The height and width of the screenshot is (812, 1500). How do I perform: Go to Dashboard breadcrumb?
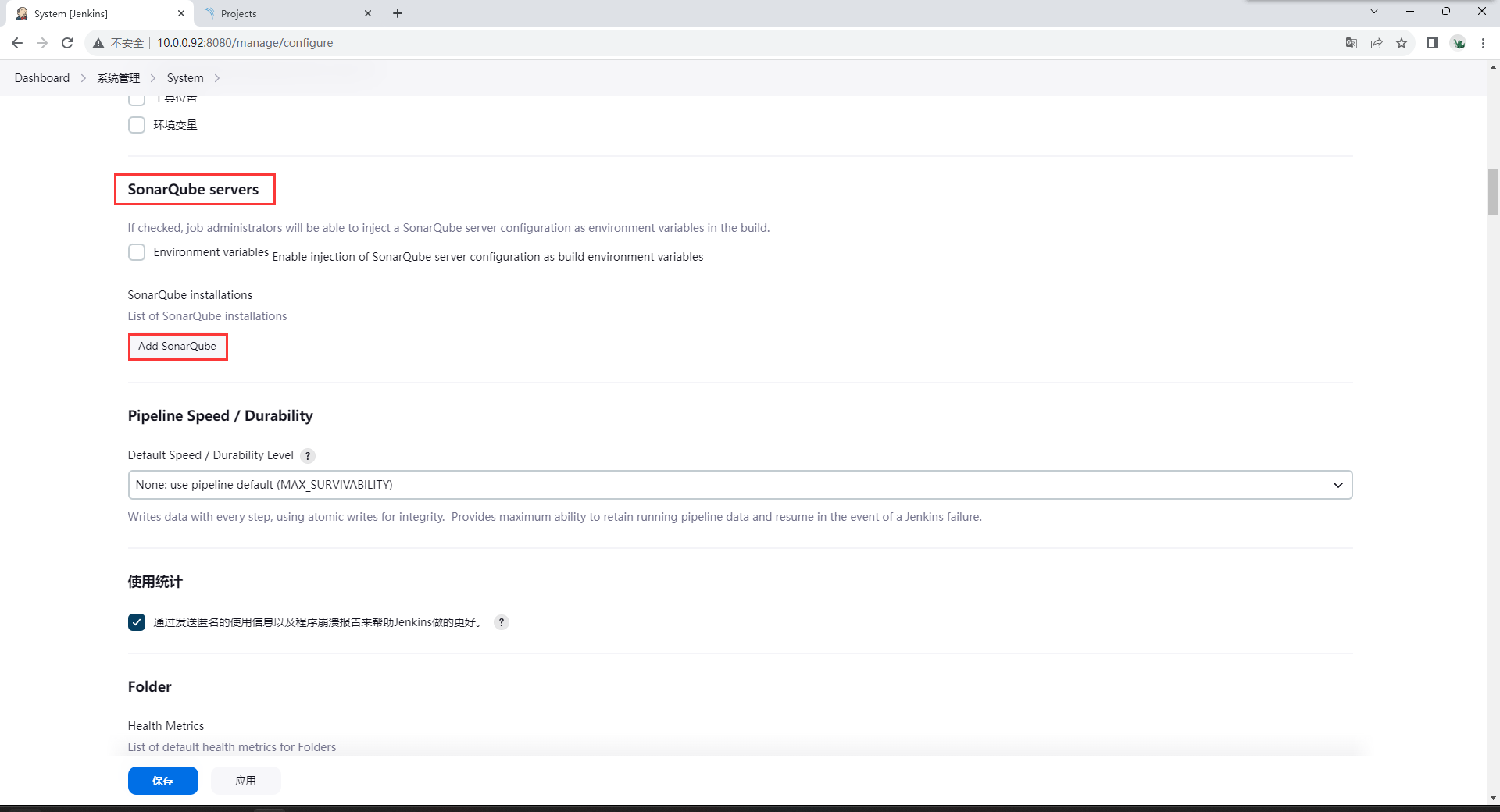[42, 78]
